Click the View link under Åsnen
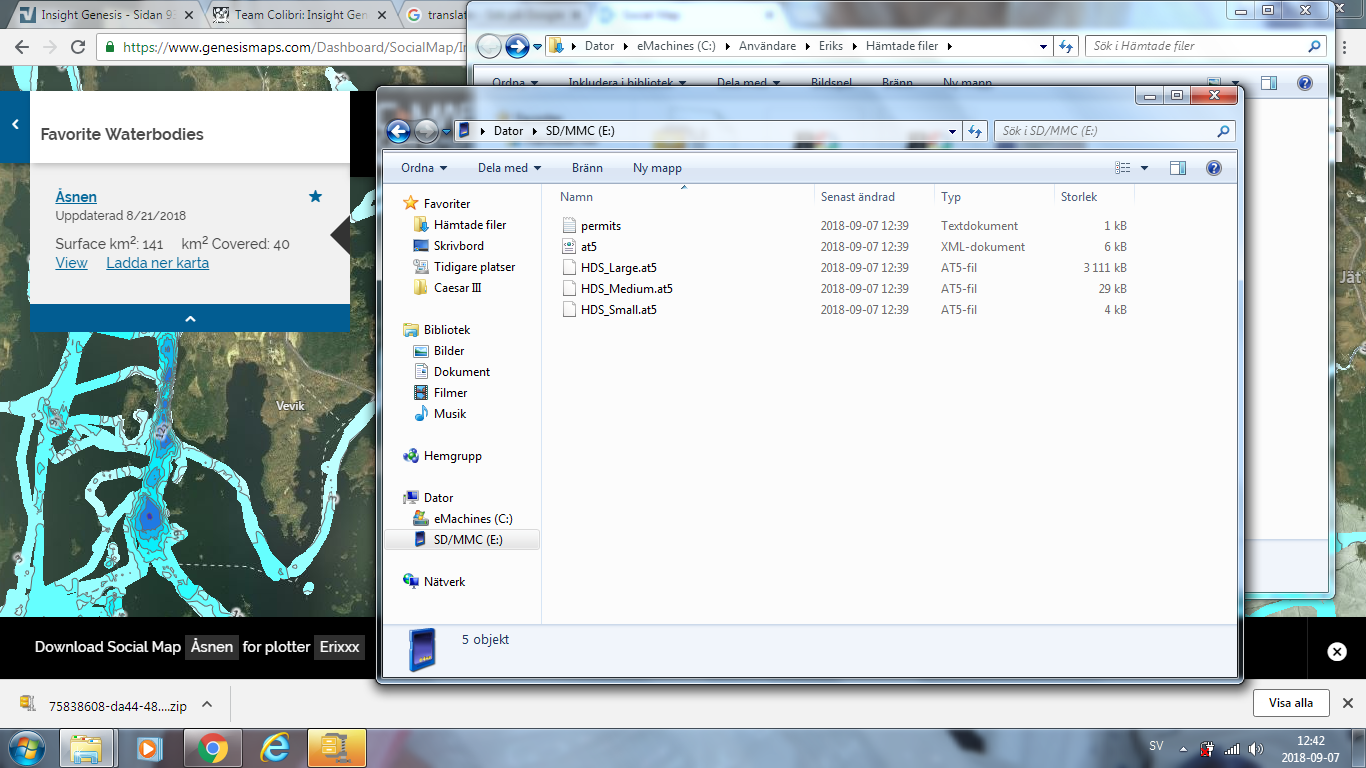This screenshot has height=768, width=1366. click(x=71, y=263)
